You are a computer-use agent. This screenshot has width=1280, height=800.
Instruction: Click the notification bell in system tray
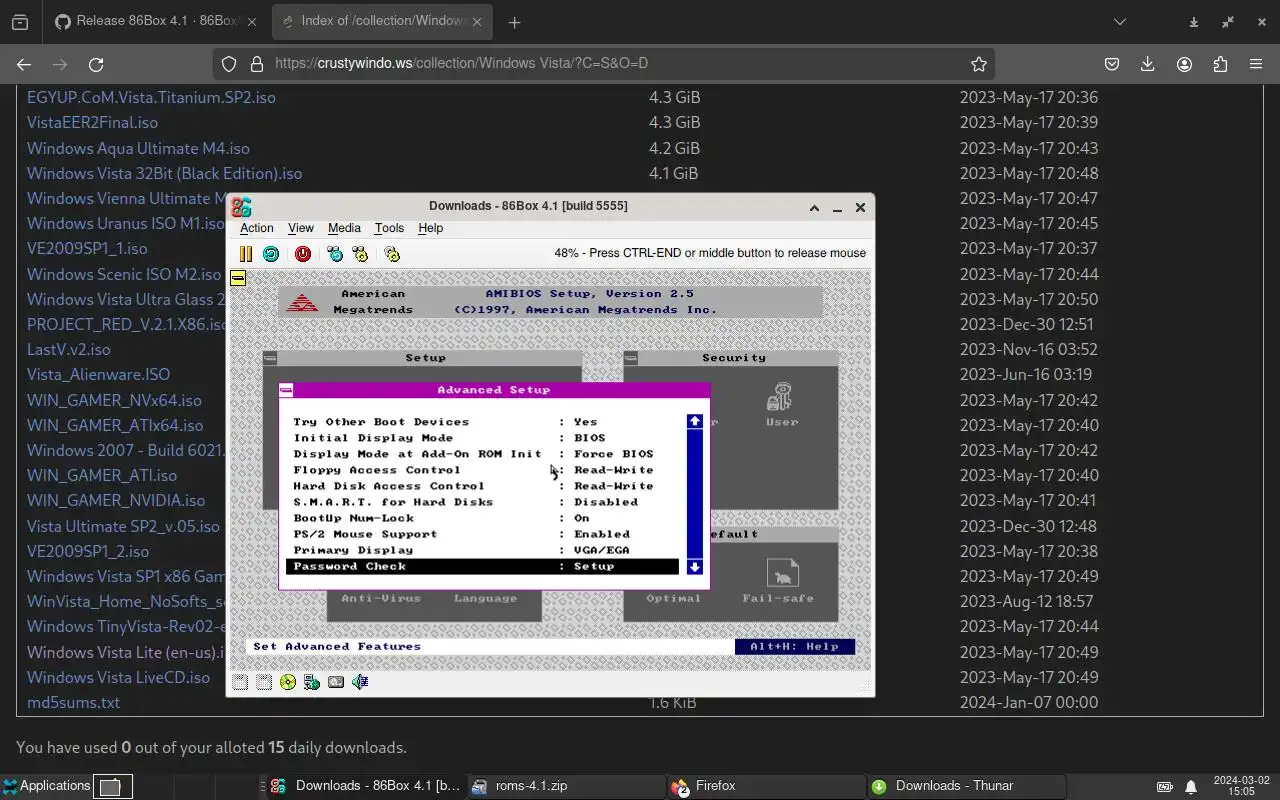pyautogui.click(x=1191, y=787)
